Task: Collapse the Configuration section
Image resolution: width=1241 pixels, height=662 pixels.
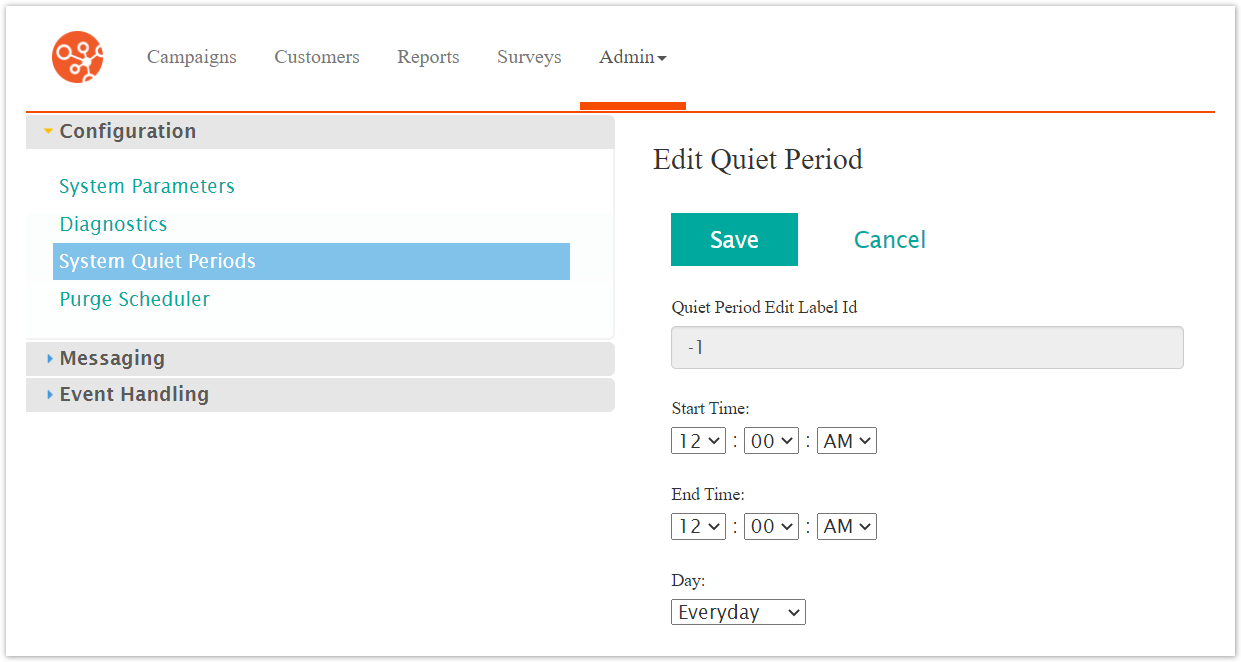Action: point(127,131)
